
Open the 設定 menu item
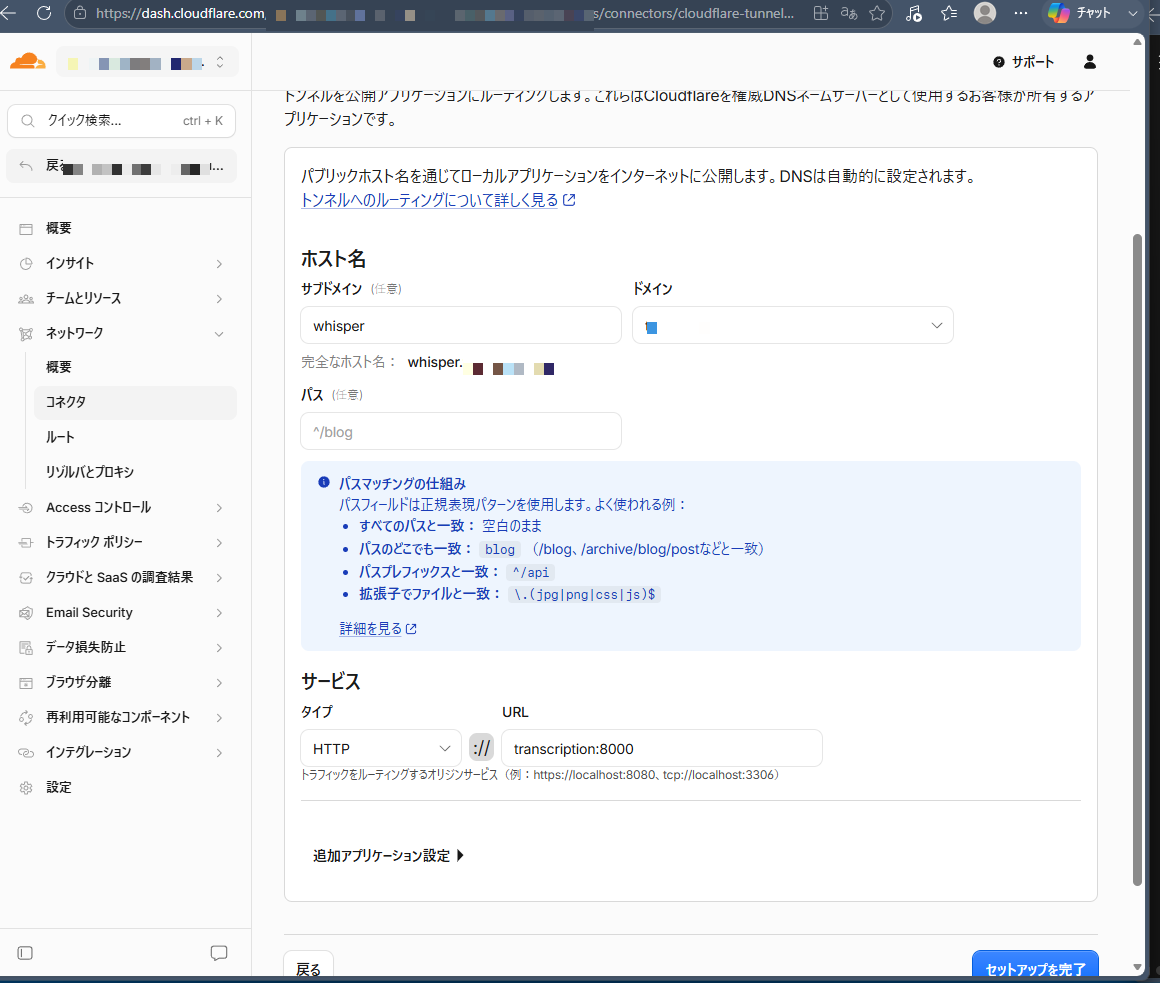pyautogui.click(x=121, y=788)
